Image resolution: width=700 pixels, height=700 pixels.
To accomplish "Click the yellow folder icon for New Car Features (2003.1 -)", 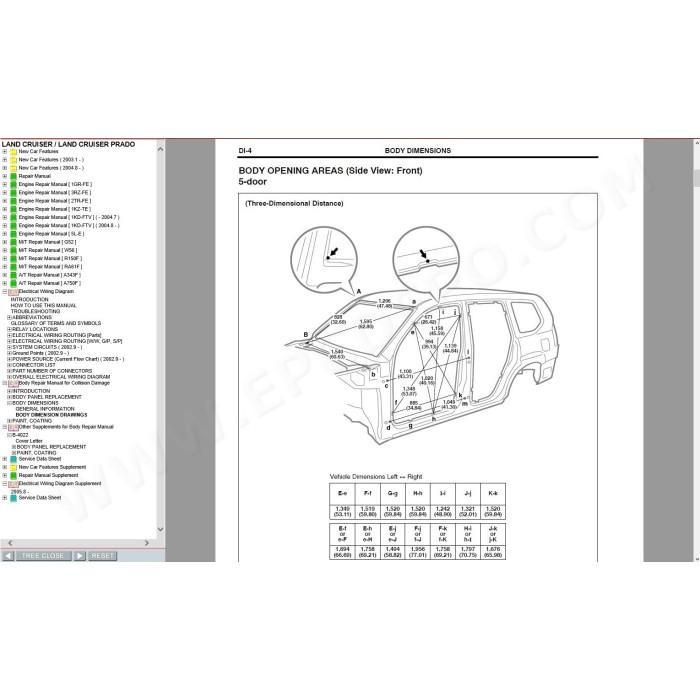I will (13, 160).
